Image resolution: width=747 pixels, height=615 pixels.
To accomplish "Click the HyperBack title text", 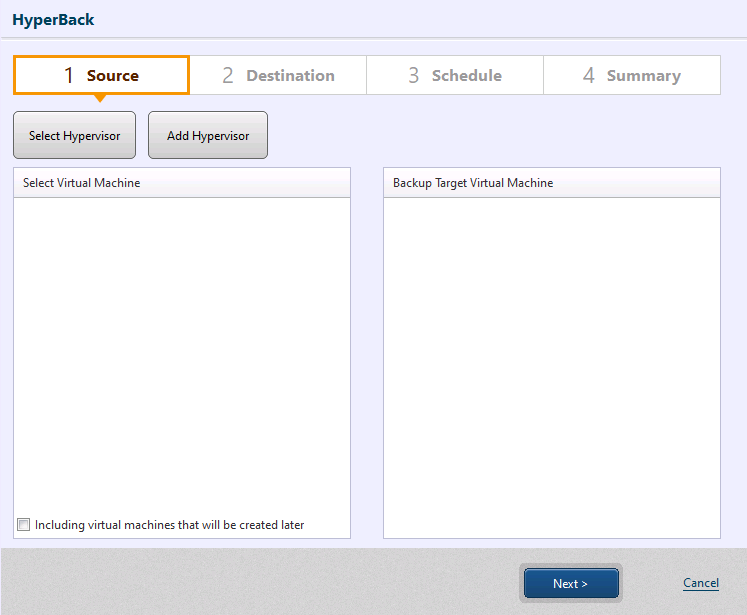I will 54,19.
